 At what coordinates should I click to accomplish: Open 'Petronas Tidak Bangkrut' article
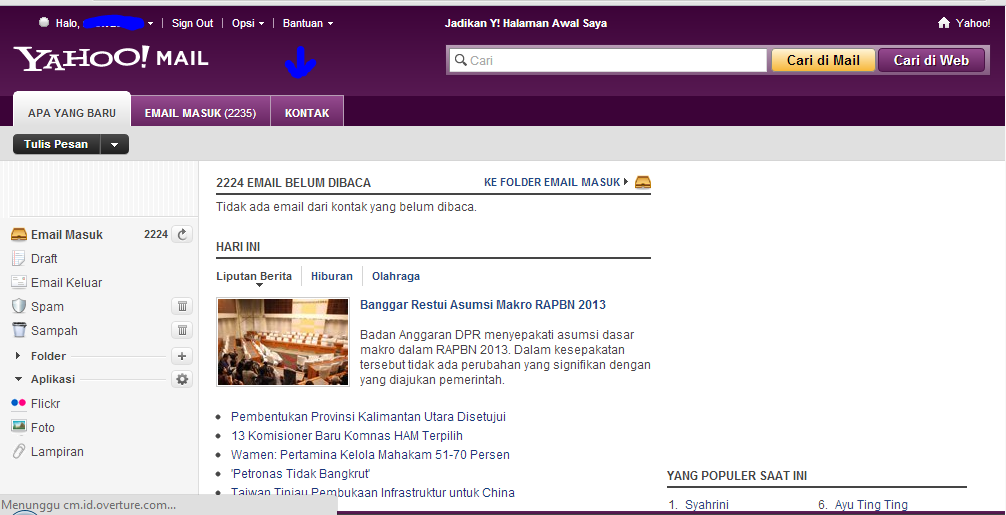pos(300,474)
